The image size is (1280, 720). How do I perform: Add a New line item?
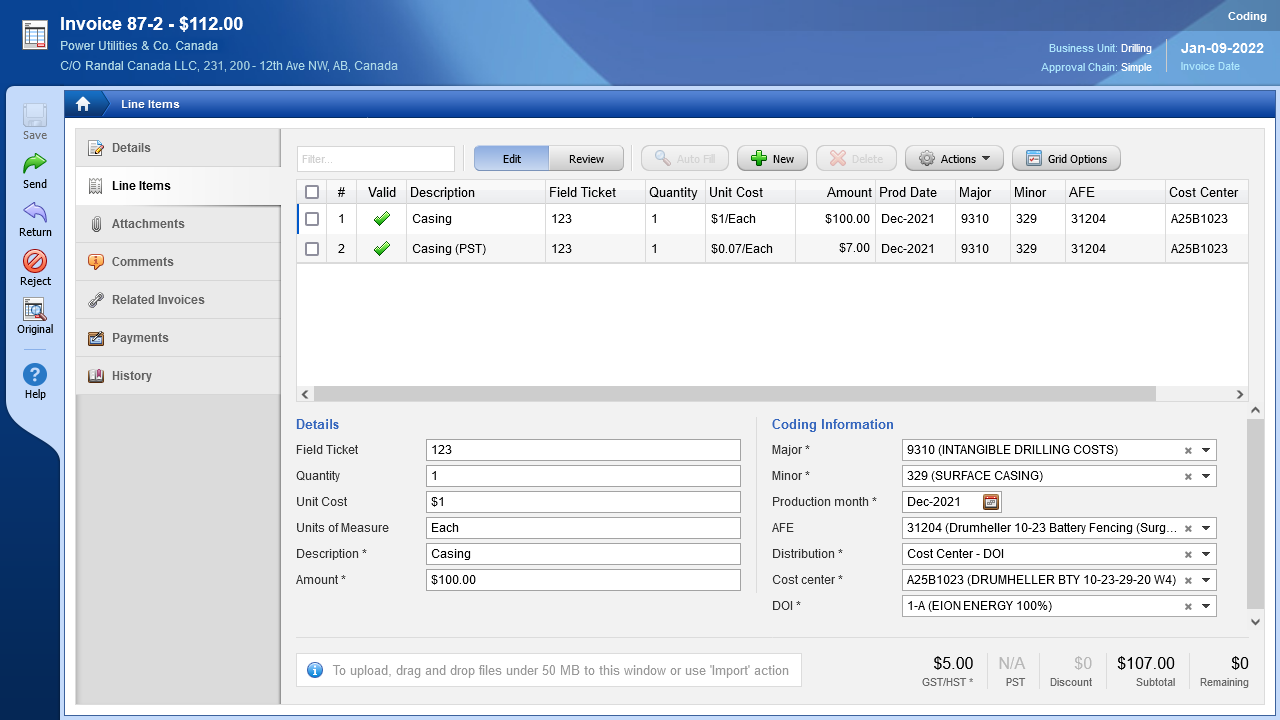pyautogui.click(x=772, y=159)
